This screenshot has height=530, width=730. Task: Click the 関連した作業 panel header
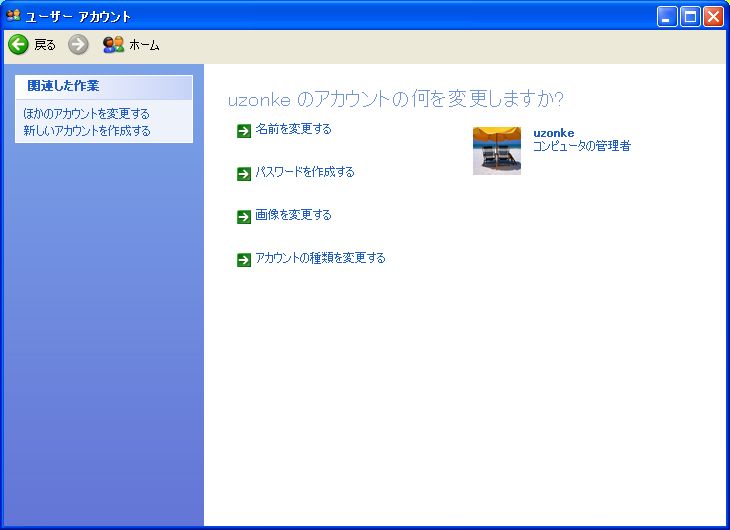(104, 87)
